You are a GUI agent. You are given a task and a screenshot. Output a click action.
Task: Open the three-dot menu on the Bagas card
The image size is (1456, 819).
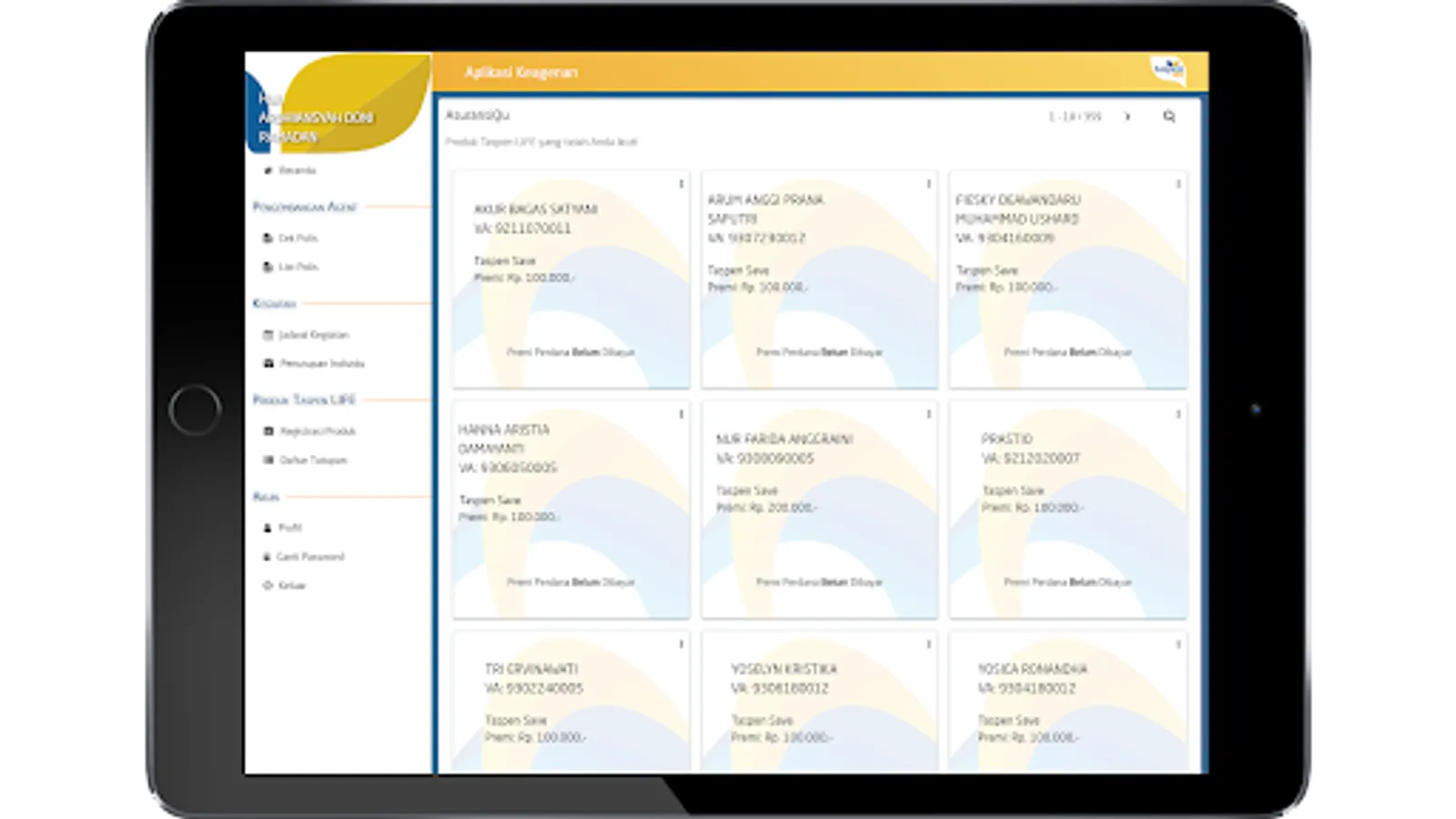point(681,184)
